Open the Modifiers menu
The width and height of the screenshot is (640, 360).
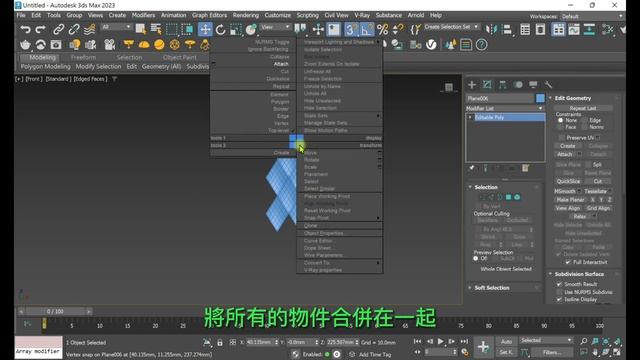(143, 15)
